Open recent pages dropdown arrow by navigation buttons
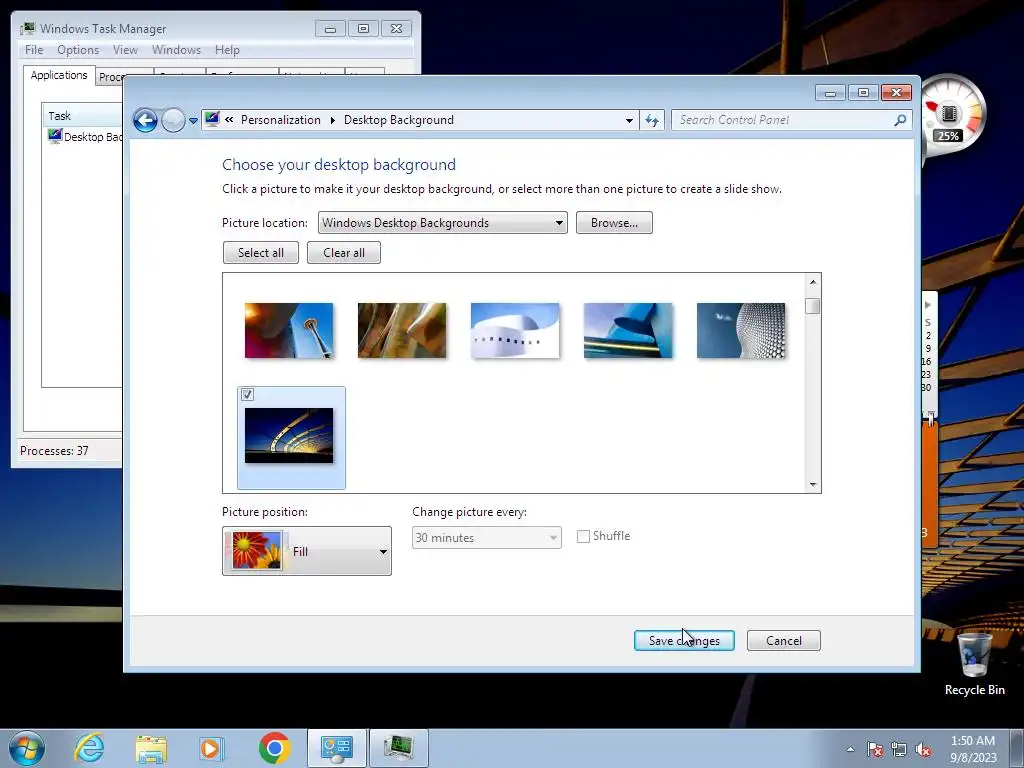Image resolution: width=1024 pixels, height=768 pixels. (193, 121)
